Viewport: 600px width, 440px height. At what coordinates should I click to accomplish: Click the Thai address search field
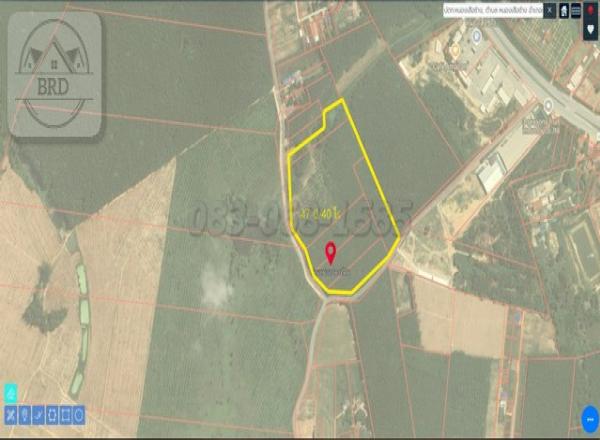[492, 9]
